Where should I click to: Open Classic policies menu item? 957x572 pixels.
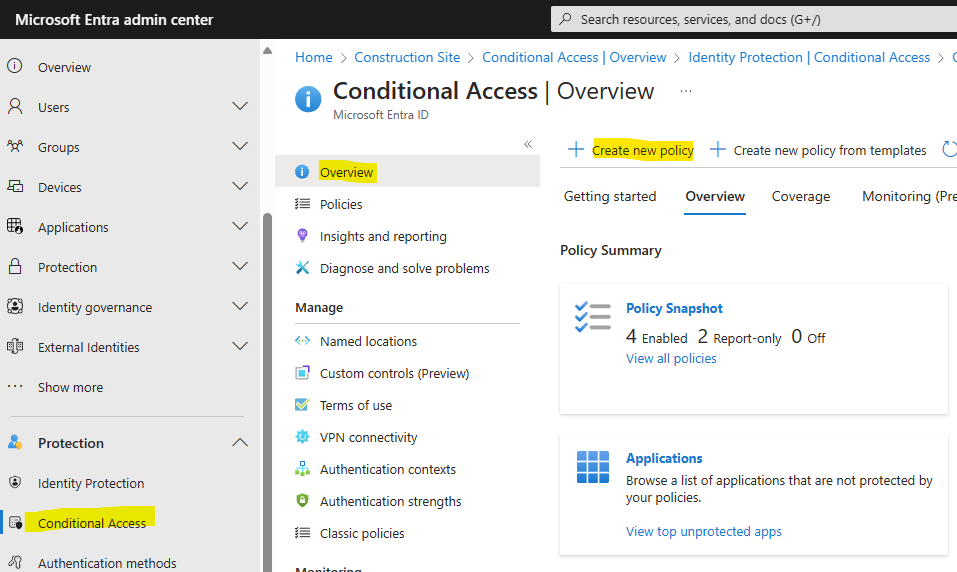(362, 534)
